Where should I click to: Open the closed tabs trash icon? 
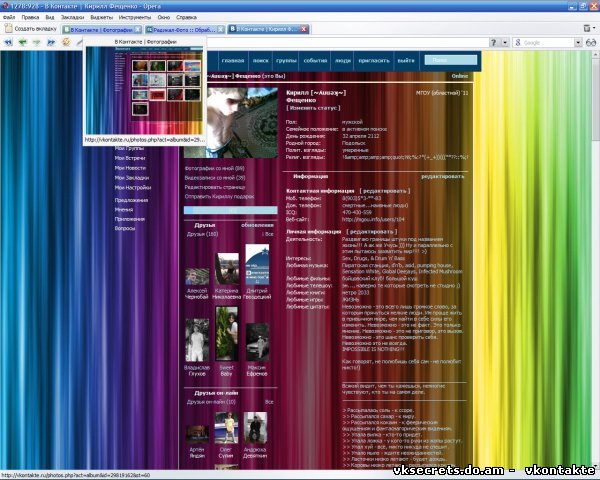click(x=587, y=28)
